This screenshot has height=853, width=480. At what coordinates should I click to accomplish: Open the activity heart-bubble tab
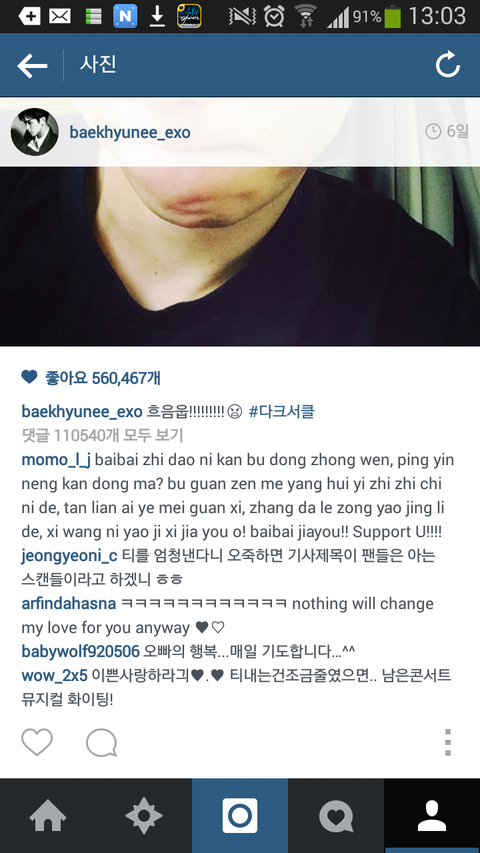coord(336,816)
